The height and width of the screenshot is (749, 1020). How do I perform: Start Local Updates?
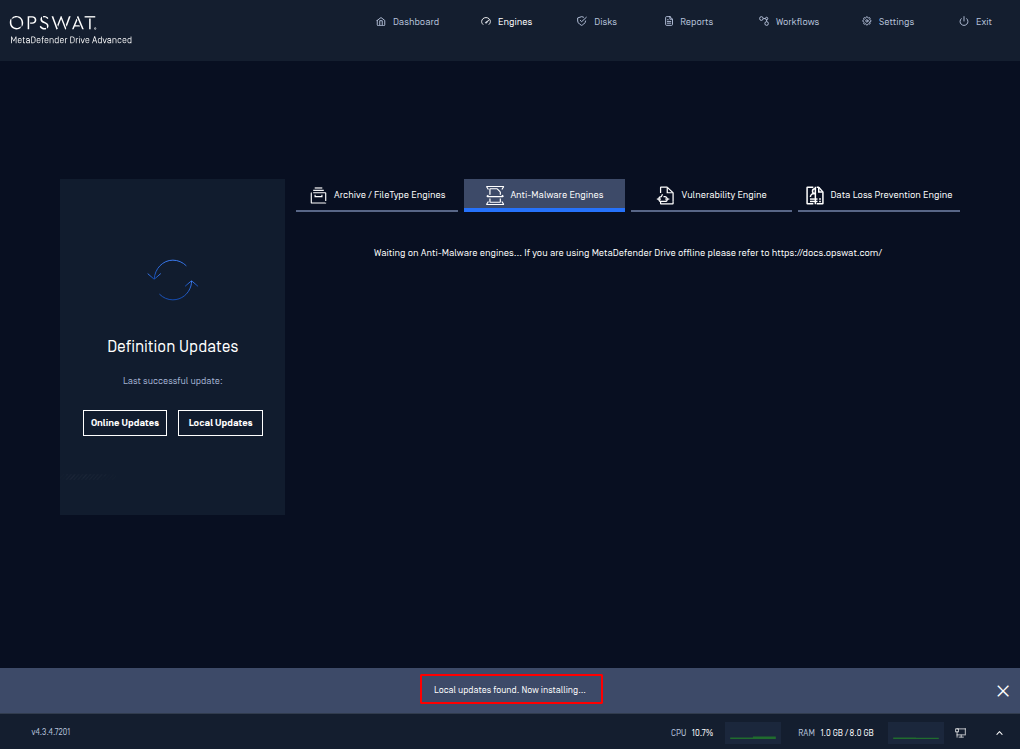click(x=221, y=423)
